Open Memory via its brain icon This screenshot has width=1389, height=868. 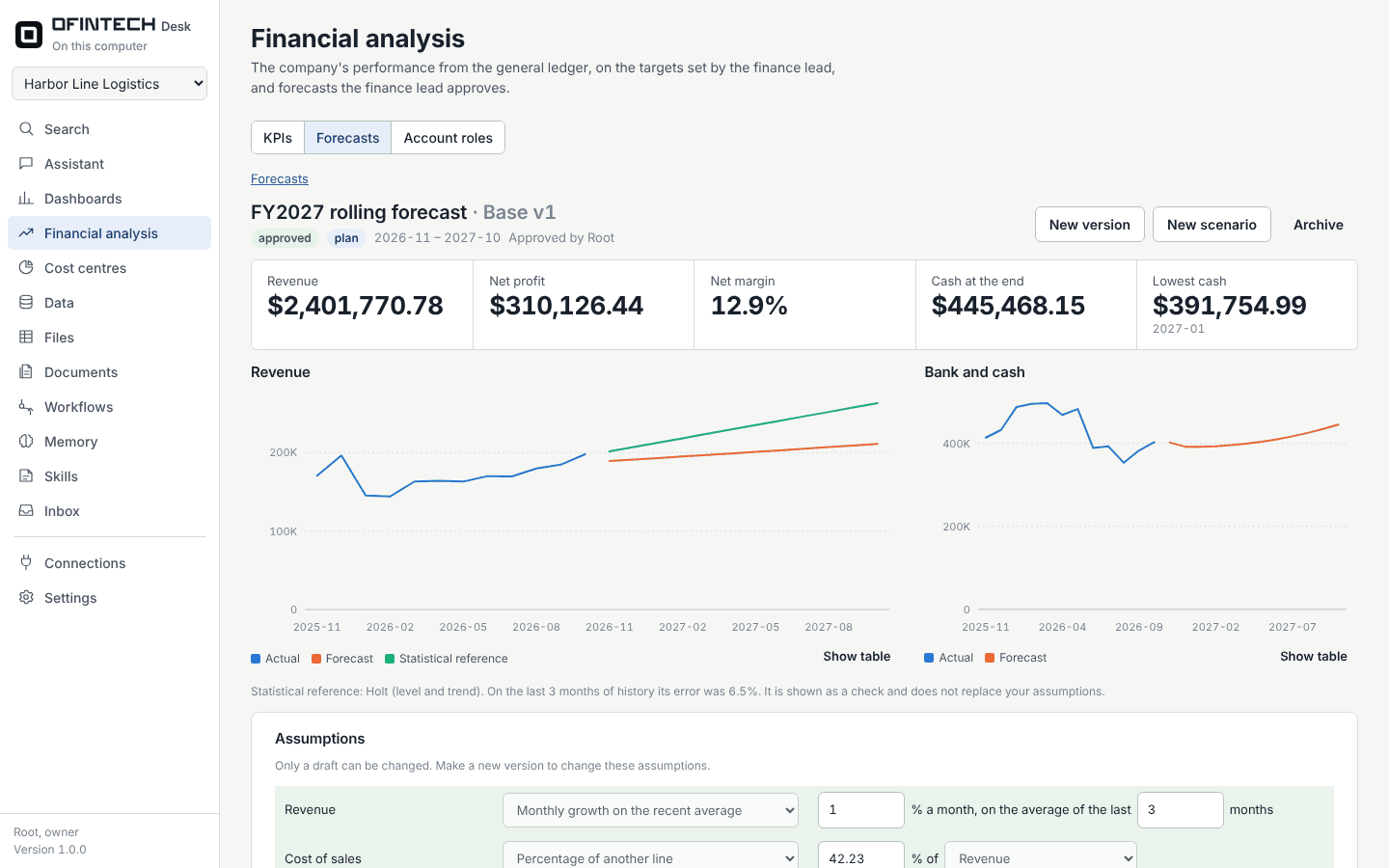click(26, 442)
